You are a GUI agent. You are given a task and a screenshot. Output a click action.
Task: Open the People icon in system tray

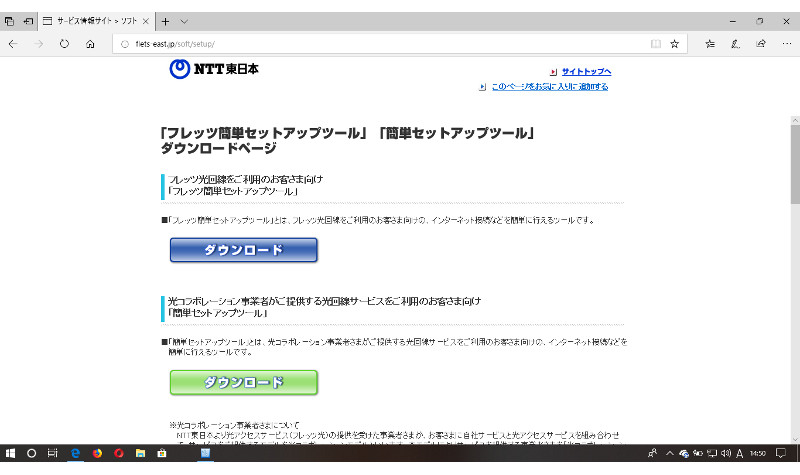pos(652,453)
